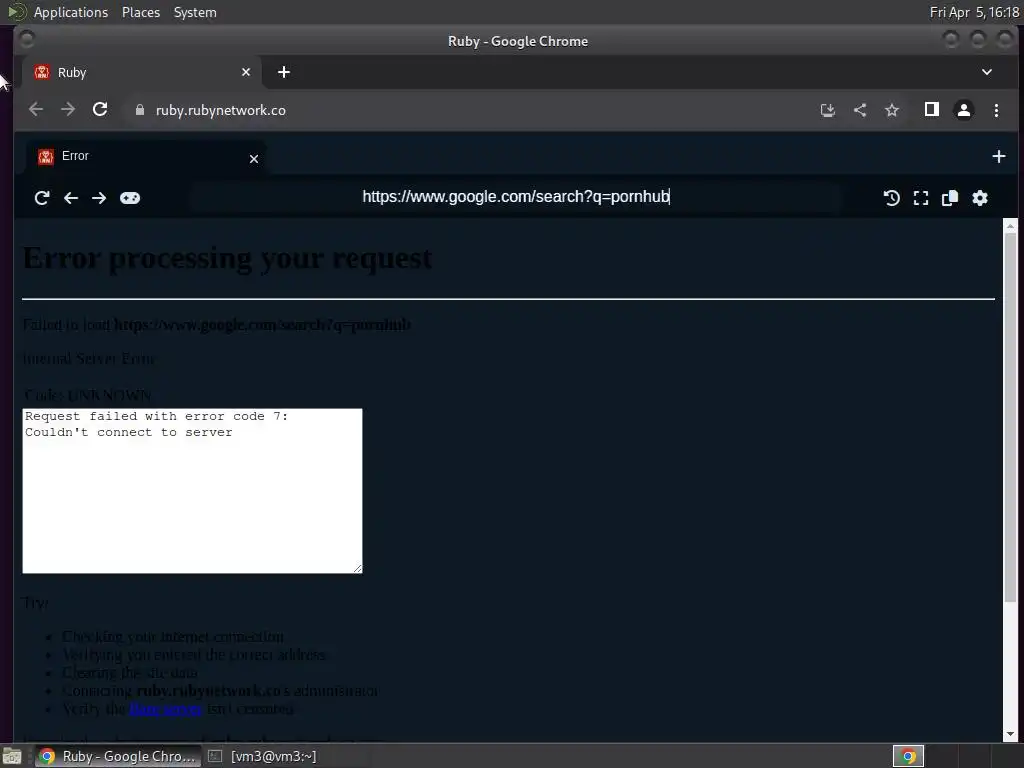Click the Ruby proxy URL field
The image size is (1024, 768).
(x=516, y=197)
